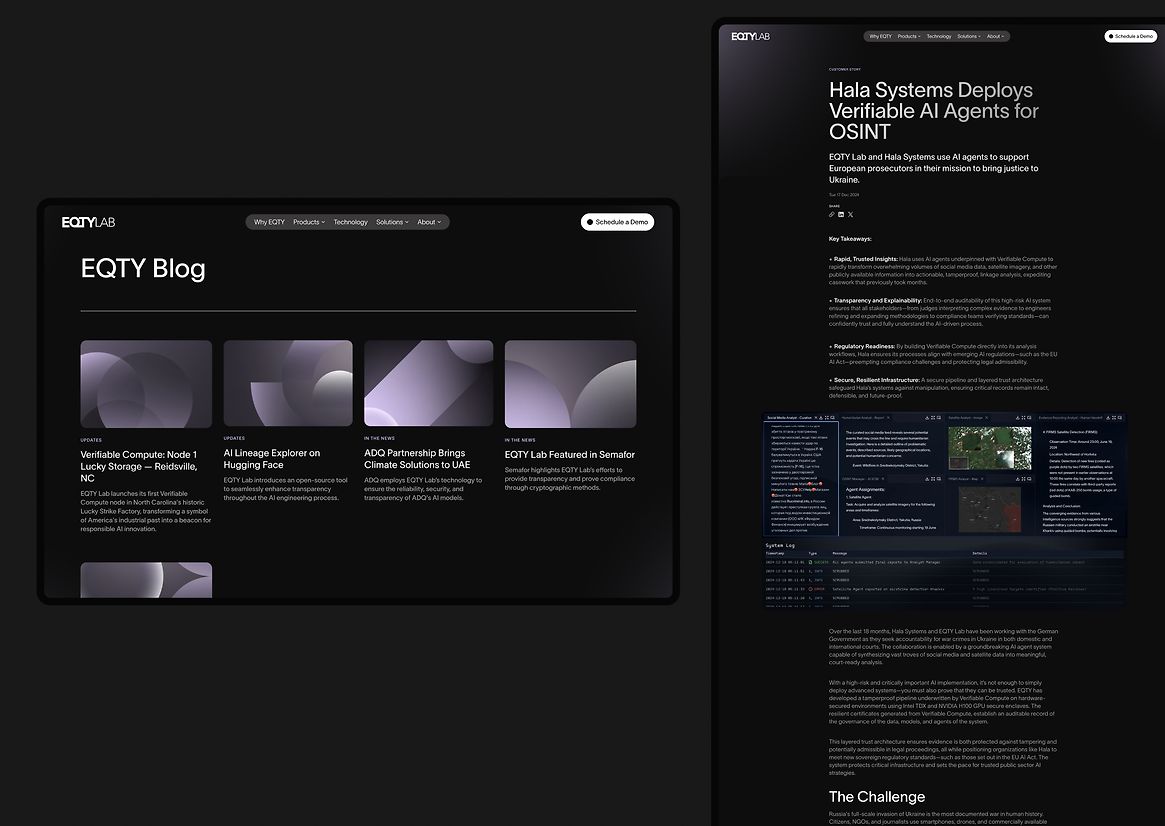Expand About dropdown in Blog page navbar
Image resolution: width=1165 pixels, height=826 pixels.
429,222
